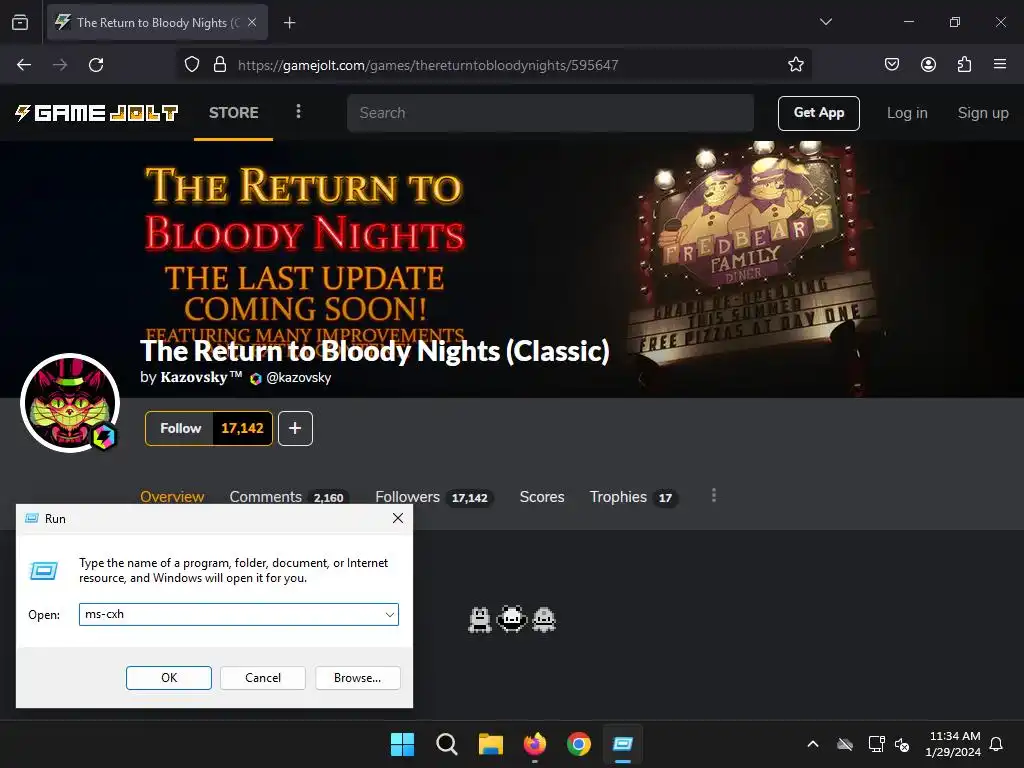
Task: Click Cancel in the Run dialog
Action: click(x=263, y=678)
